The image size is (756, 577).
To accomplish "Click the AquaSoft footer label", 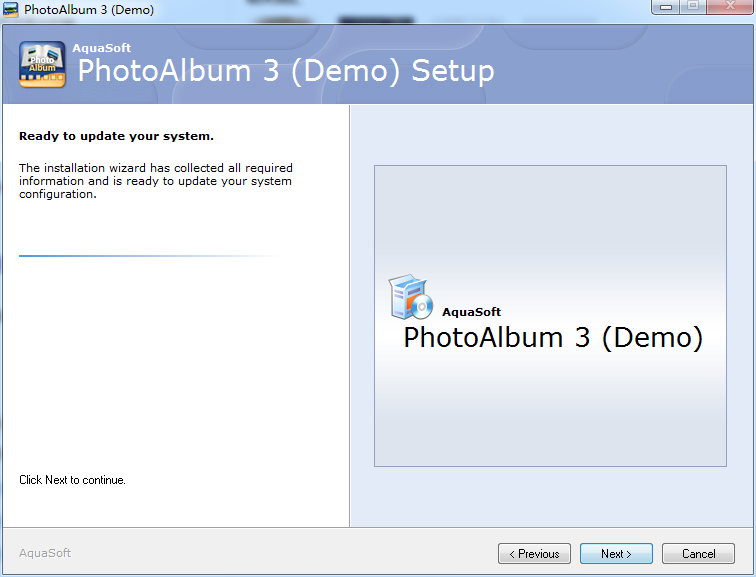I will [45, 553].
